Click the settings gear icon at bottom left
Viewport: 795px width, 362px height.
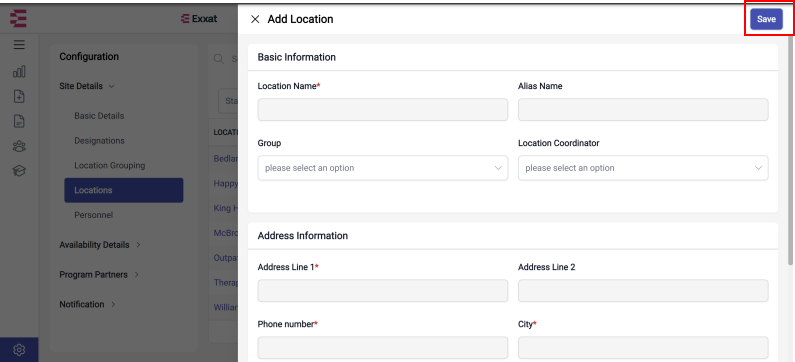[x=19, y=350]
